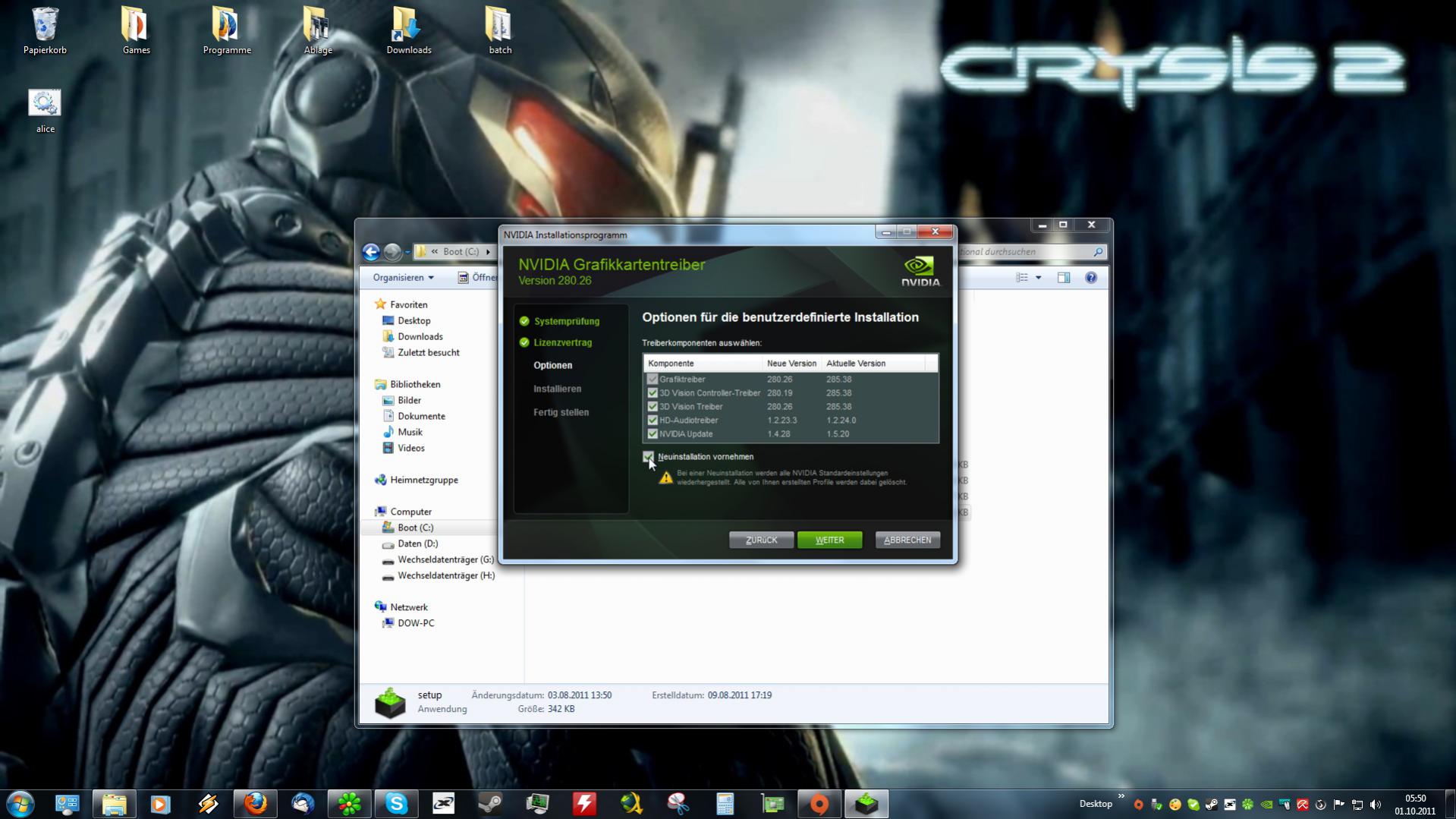Open the Explorer view options dropdown arrow
Screen dimensions: 1456x819
[x=1039, y=278]
